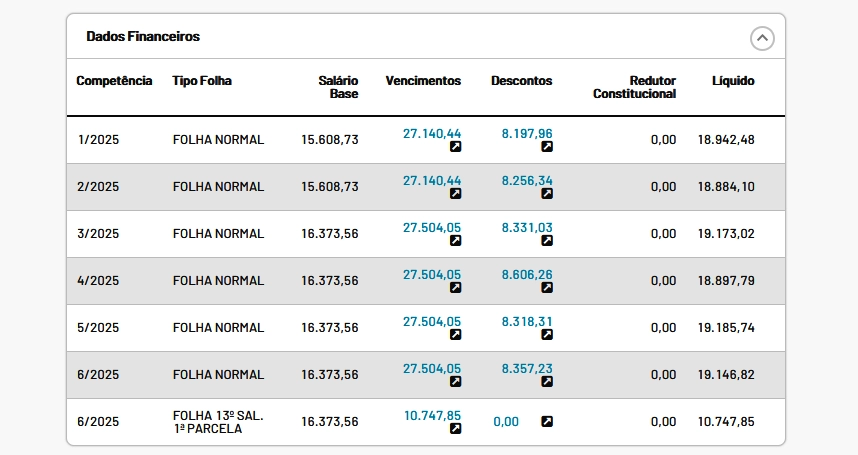Click Descontos value 8.256,34
The image size is (858, 455).
point(527,180)
